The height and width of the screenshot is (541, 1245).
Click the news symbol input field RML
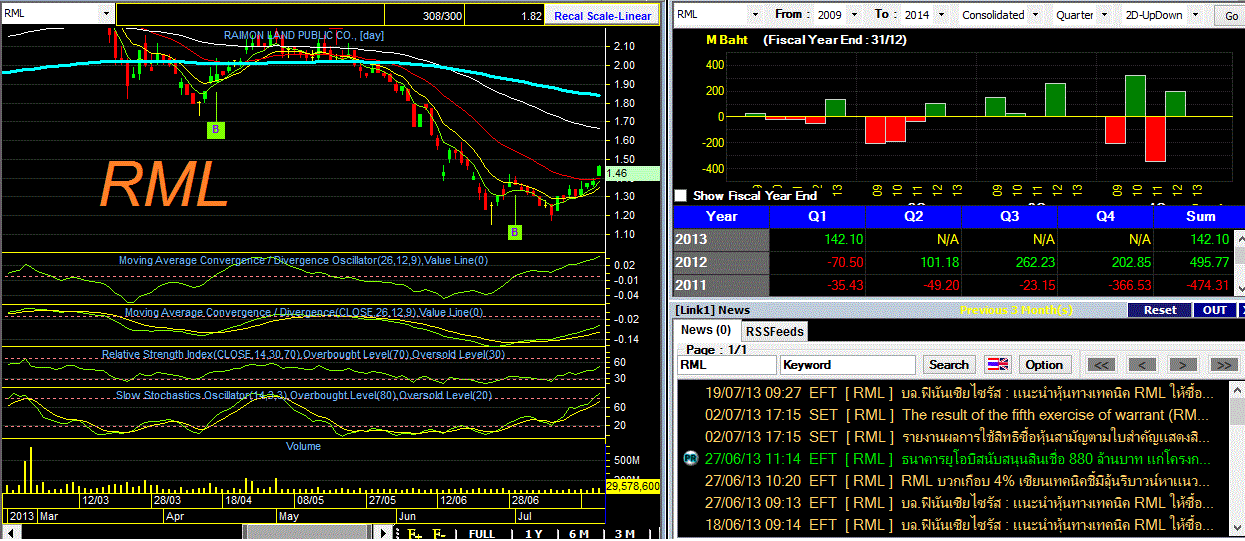[x=727, y=365]
